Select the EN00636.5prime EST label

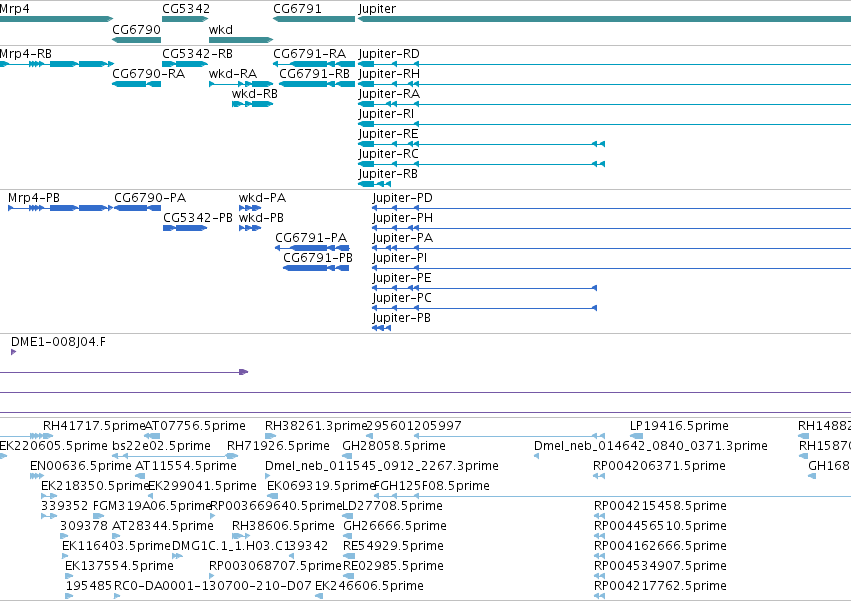coord(81,466)
